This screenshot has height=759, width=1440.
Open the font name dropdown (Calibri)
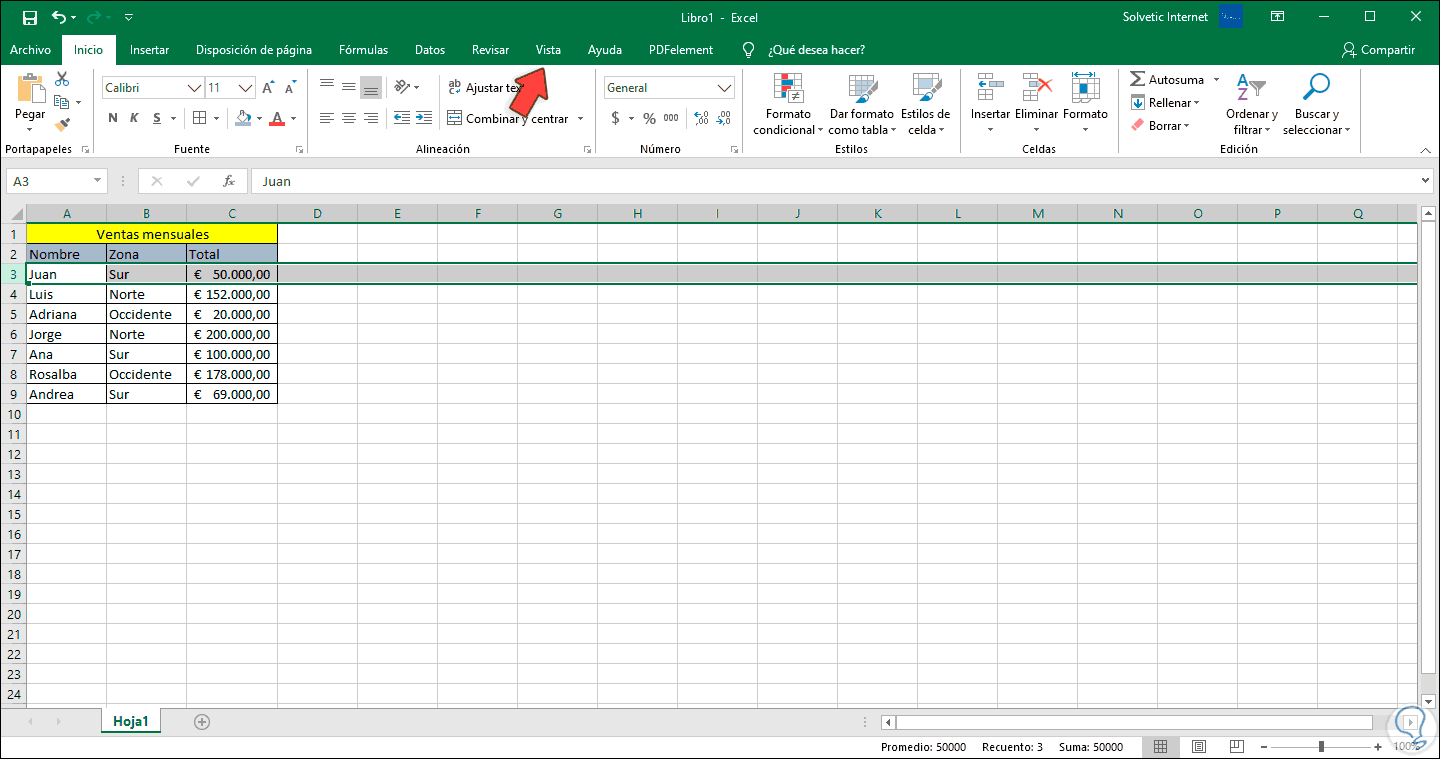coord(194,88)
